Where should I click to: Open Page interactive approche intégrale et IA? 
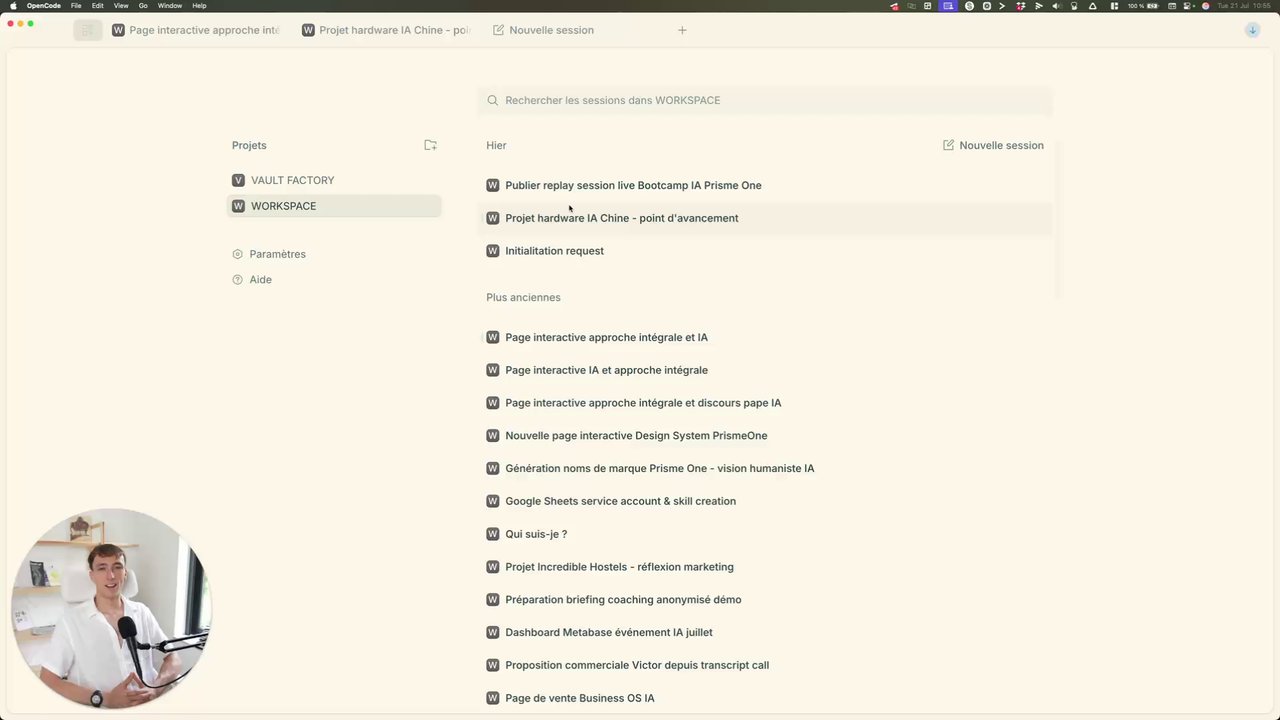(765, 337)
